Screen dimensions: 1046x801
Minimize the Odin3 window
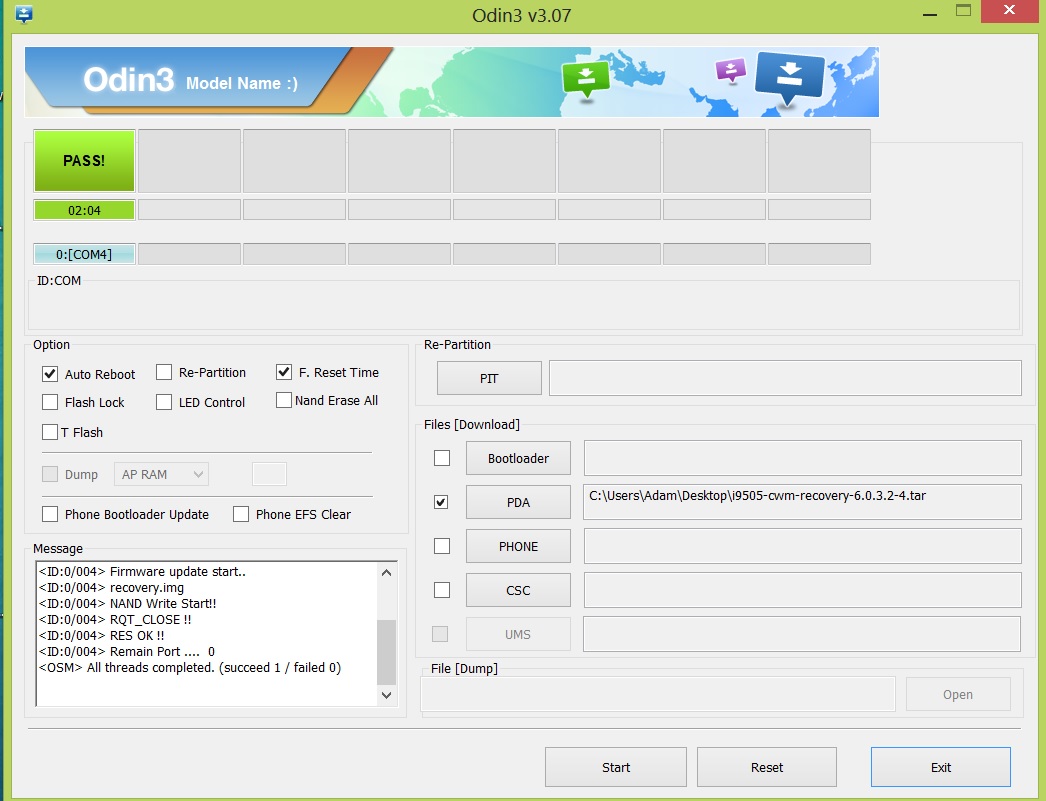(930, 13)
